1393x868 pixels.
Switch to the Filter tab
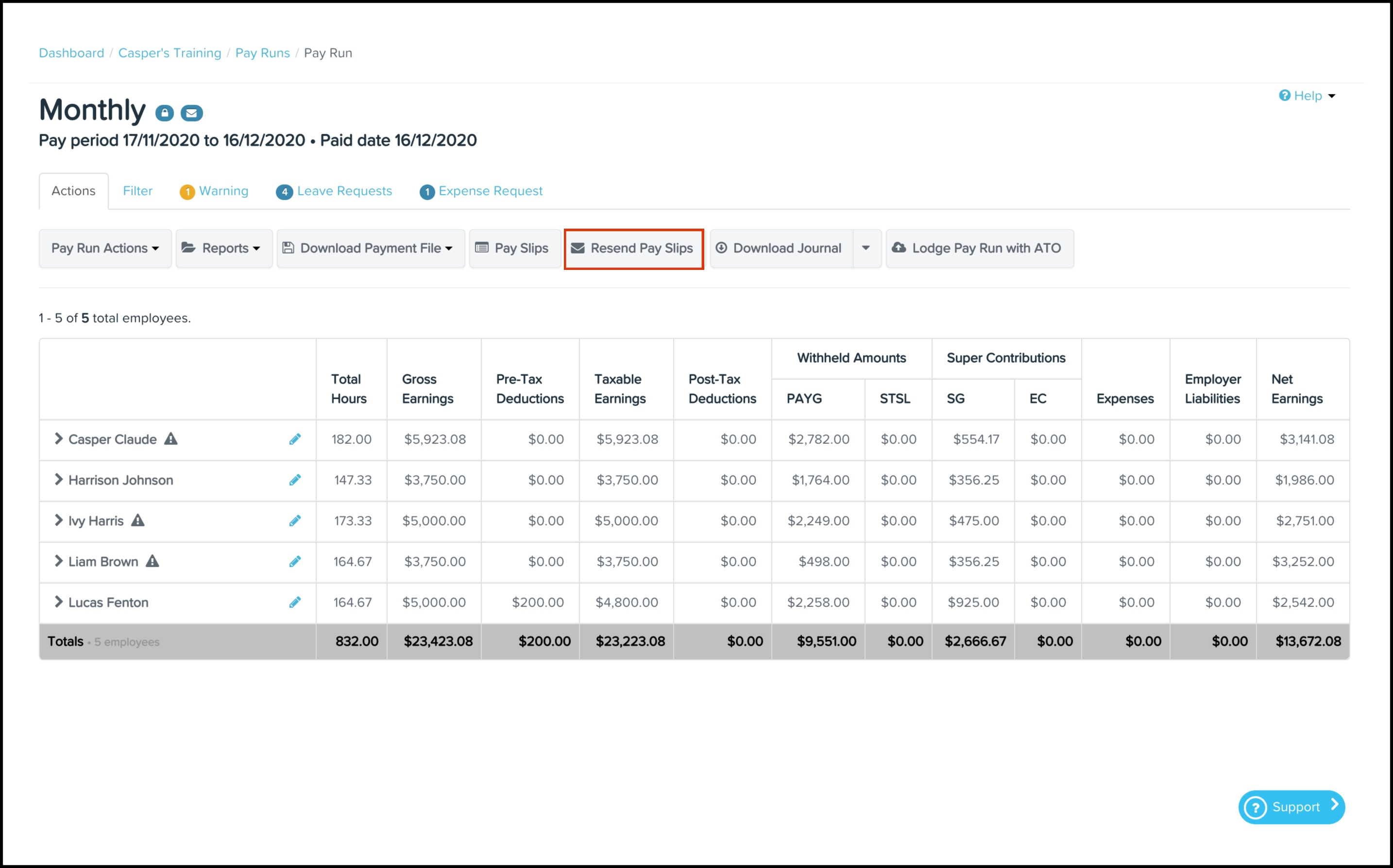point(137,191)
